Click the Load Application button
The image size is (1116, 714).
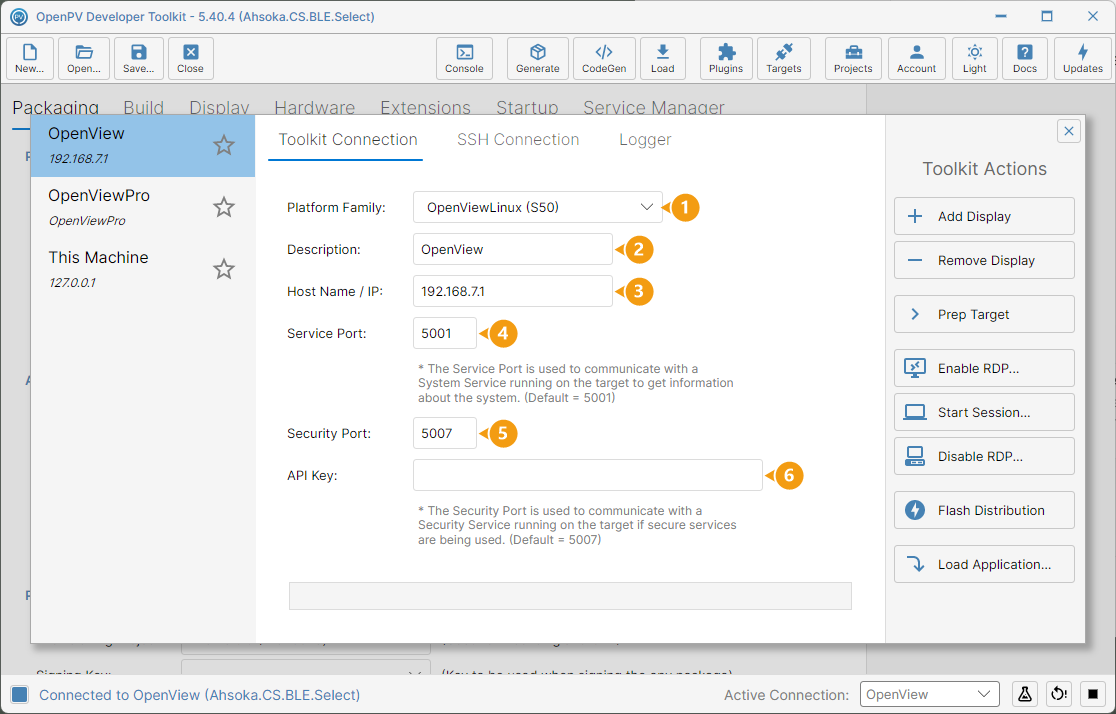[984, 565]
